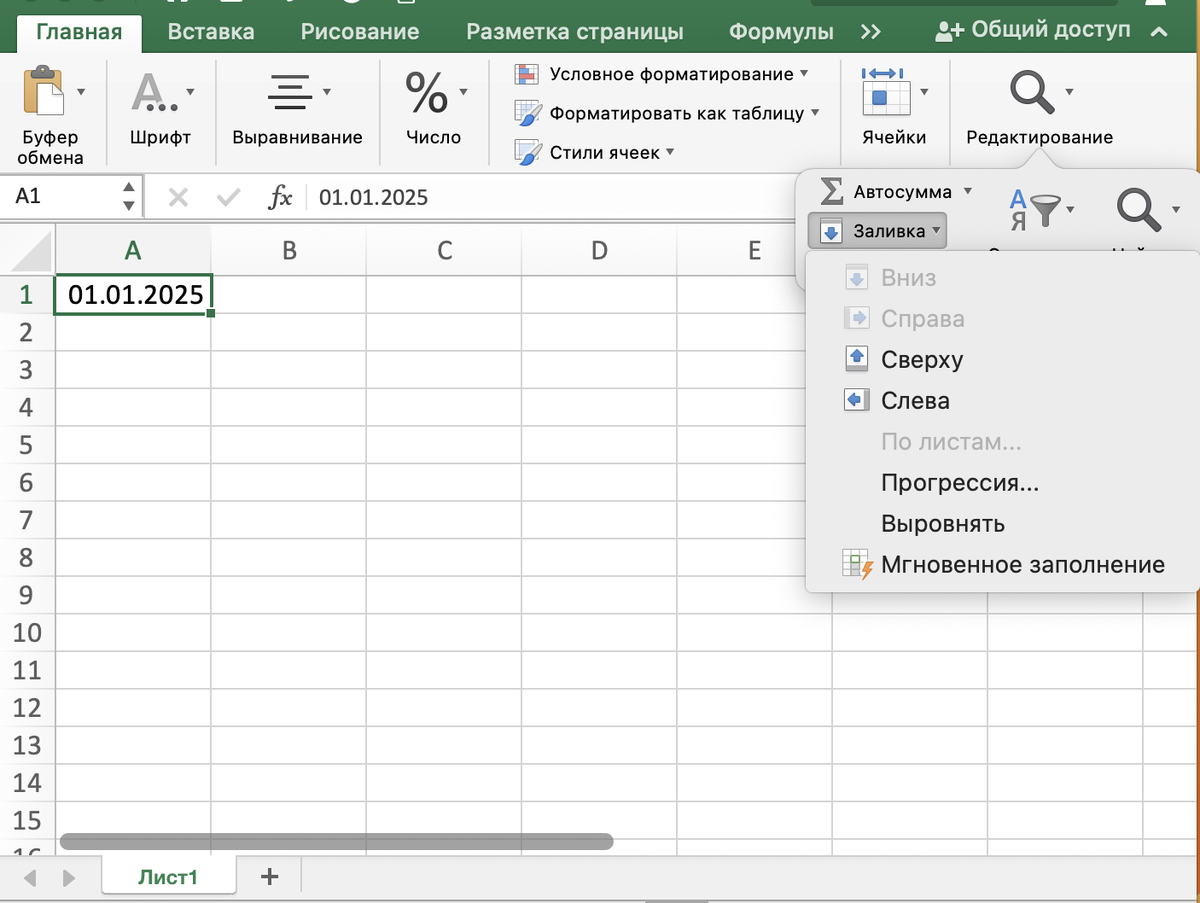Show more ribbon tabs chevron
This screenshot has width=1200, height=903.
click(x=871, y=31)
